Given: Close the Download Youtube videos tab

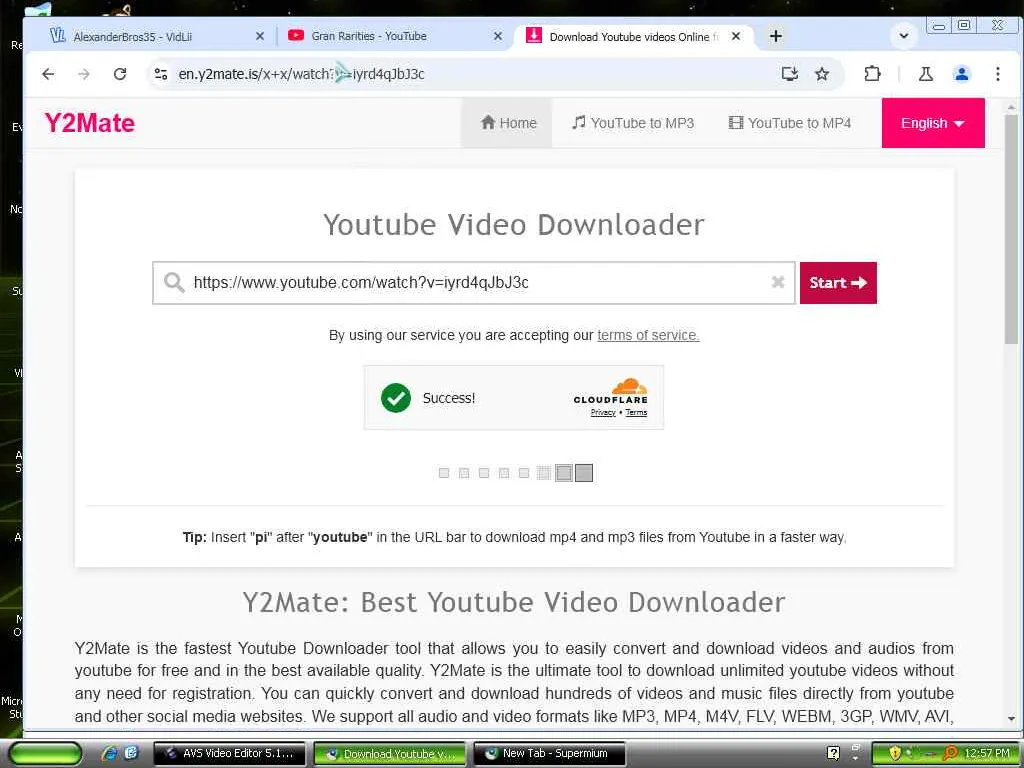Looking at the screenshot, I should pyautogui.click(x=736, y=37).
